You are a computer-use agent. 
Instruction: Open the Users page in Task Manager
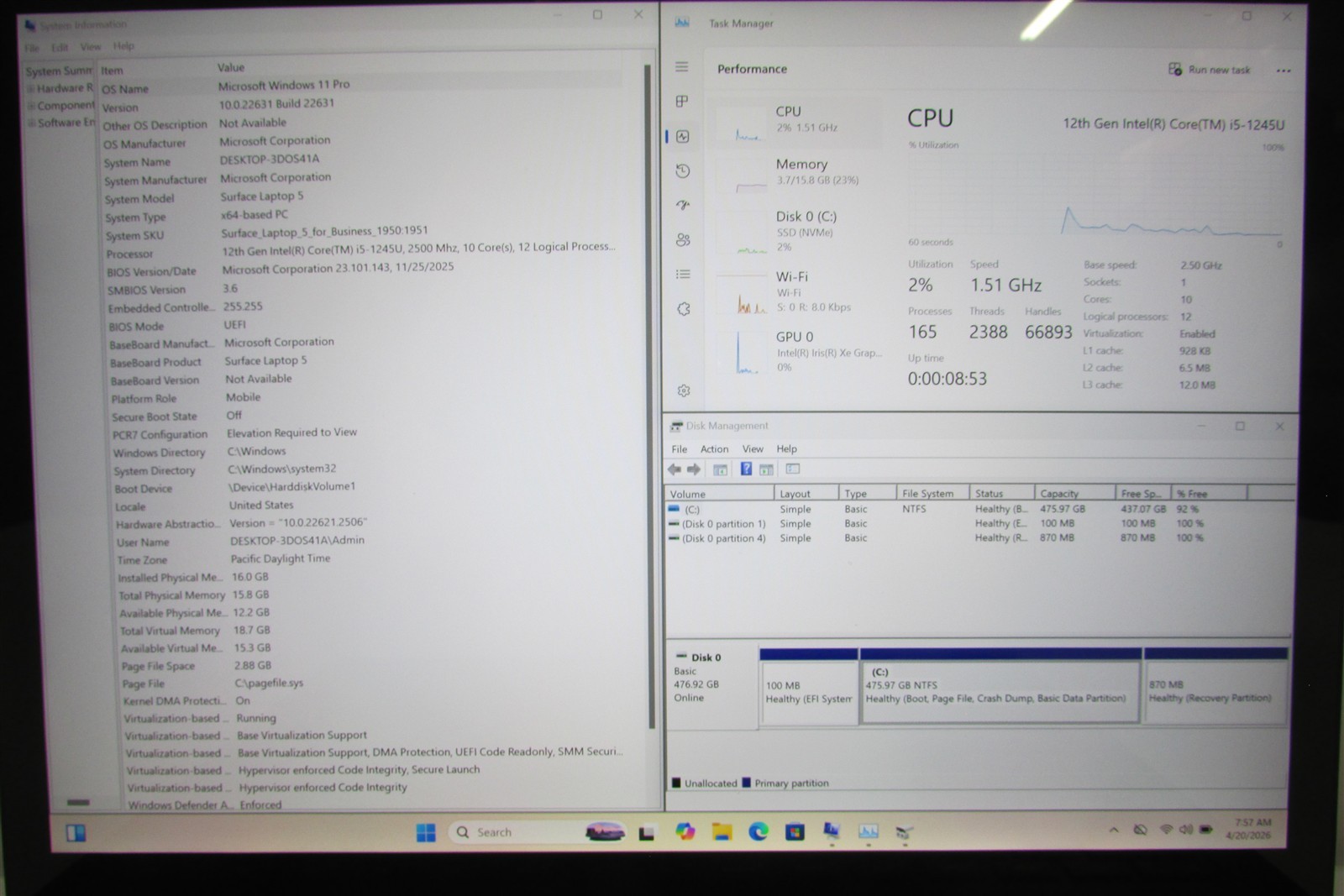683,239
